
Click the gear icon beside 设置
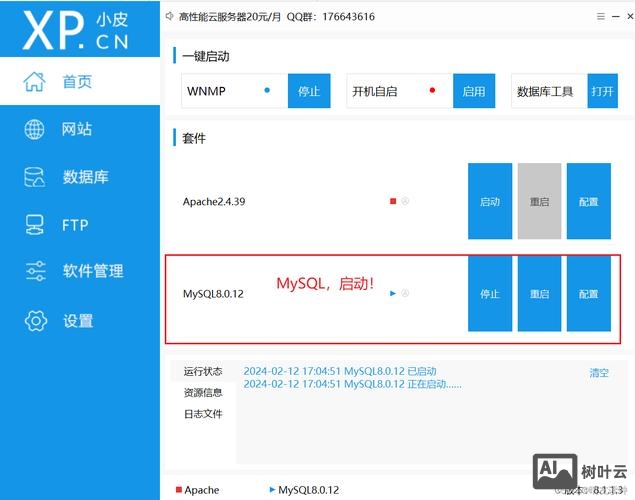point(36,321)
